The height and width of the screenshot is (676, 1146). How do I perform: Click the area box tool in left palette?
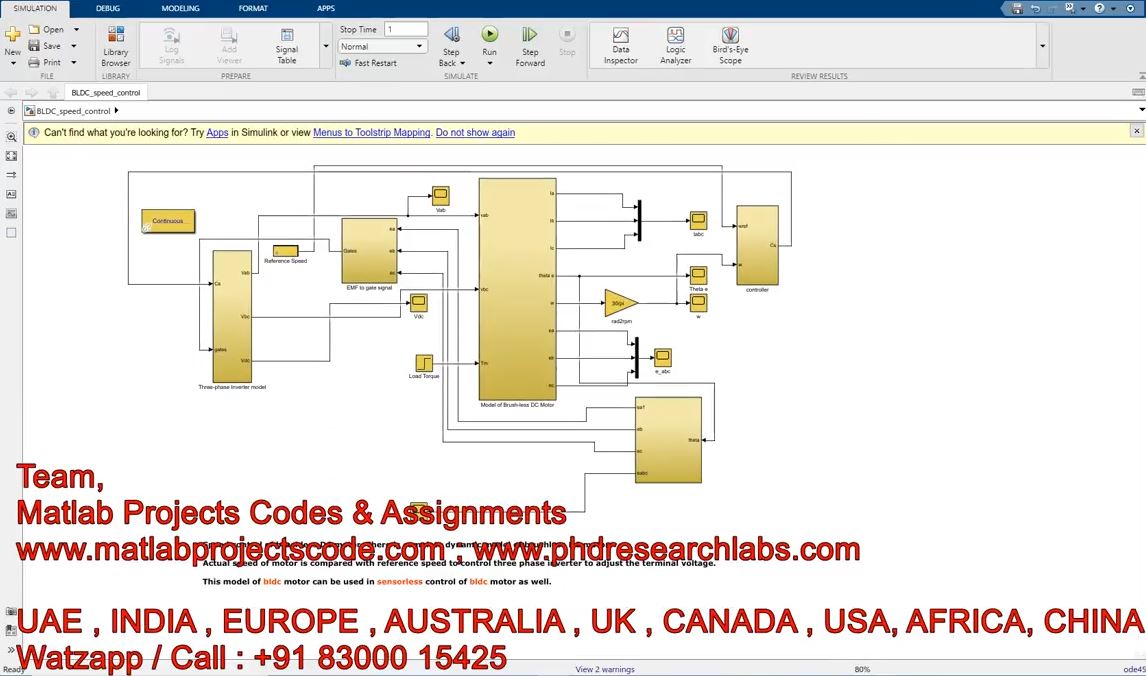point(11,233)
